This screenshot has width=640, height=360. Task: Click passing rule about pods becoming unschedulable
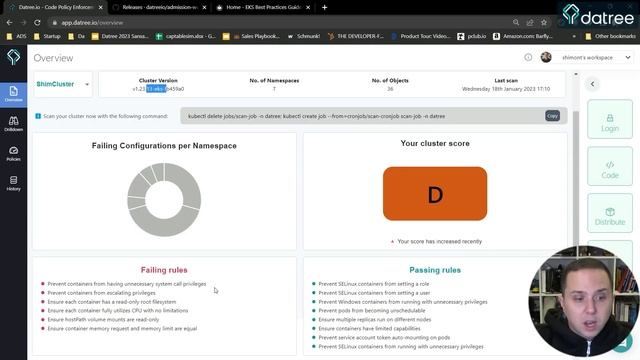(x=372, y=311)
